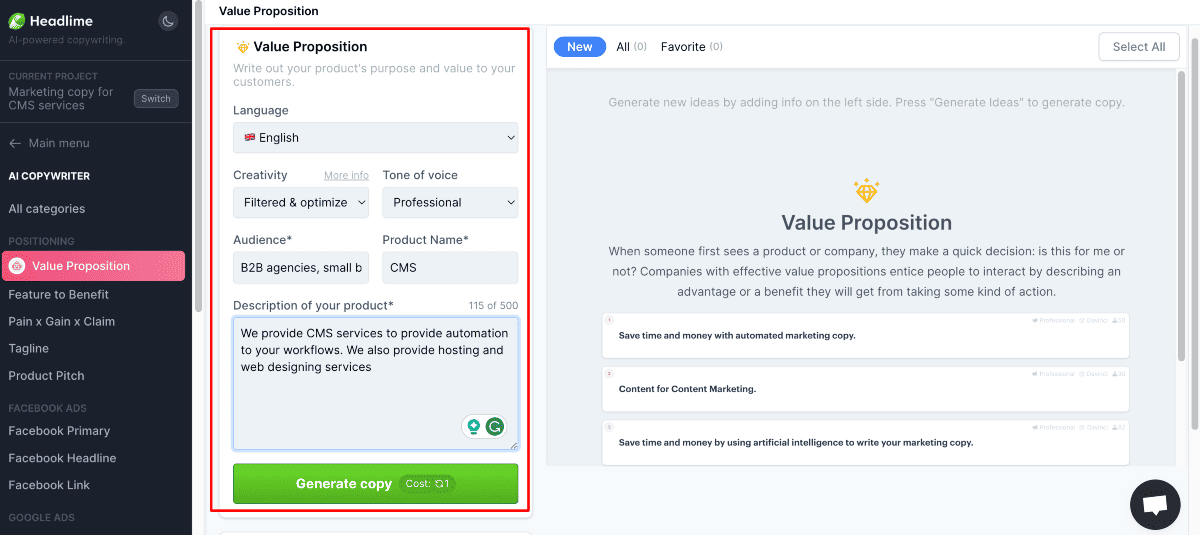Click the Select All button
Screen dimensions: 1200x535
click(1138, 47)
